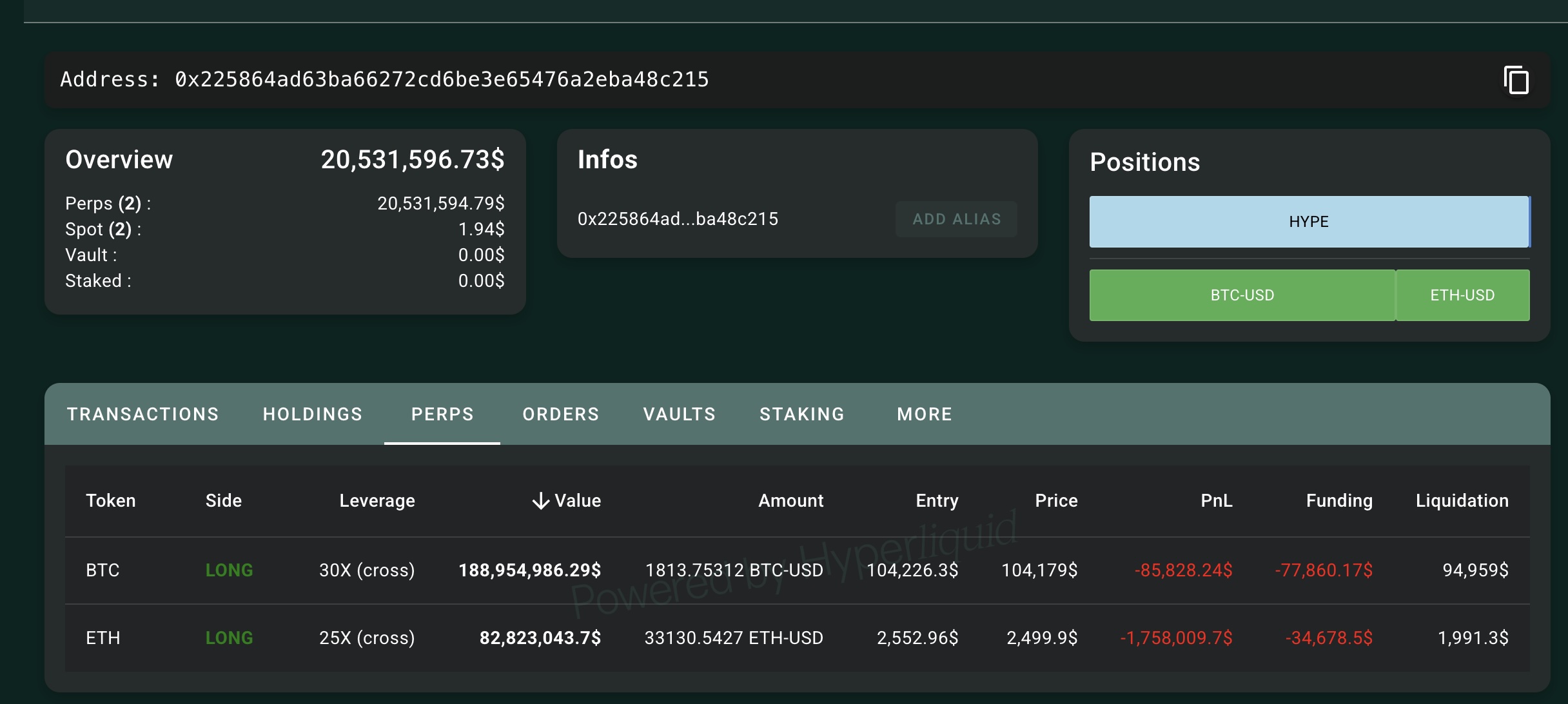Click the ETH token cell
The width and height of the screenshot is (1568, 704).
click(x=103, y=638)
